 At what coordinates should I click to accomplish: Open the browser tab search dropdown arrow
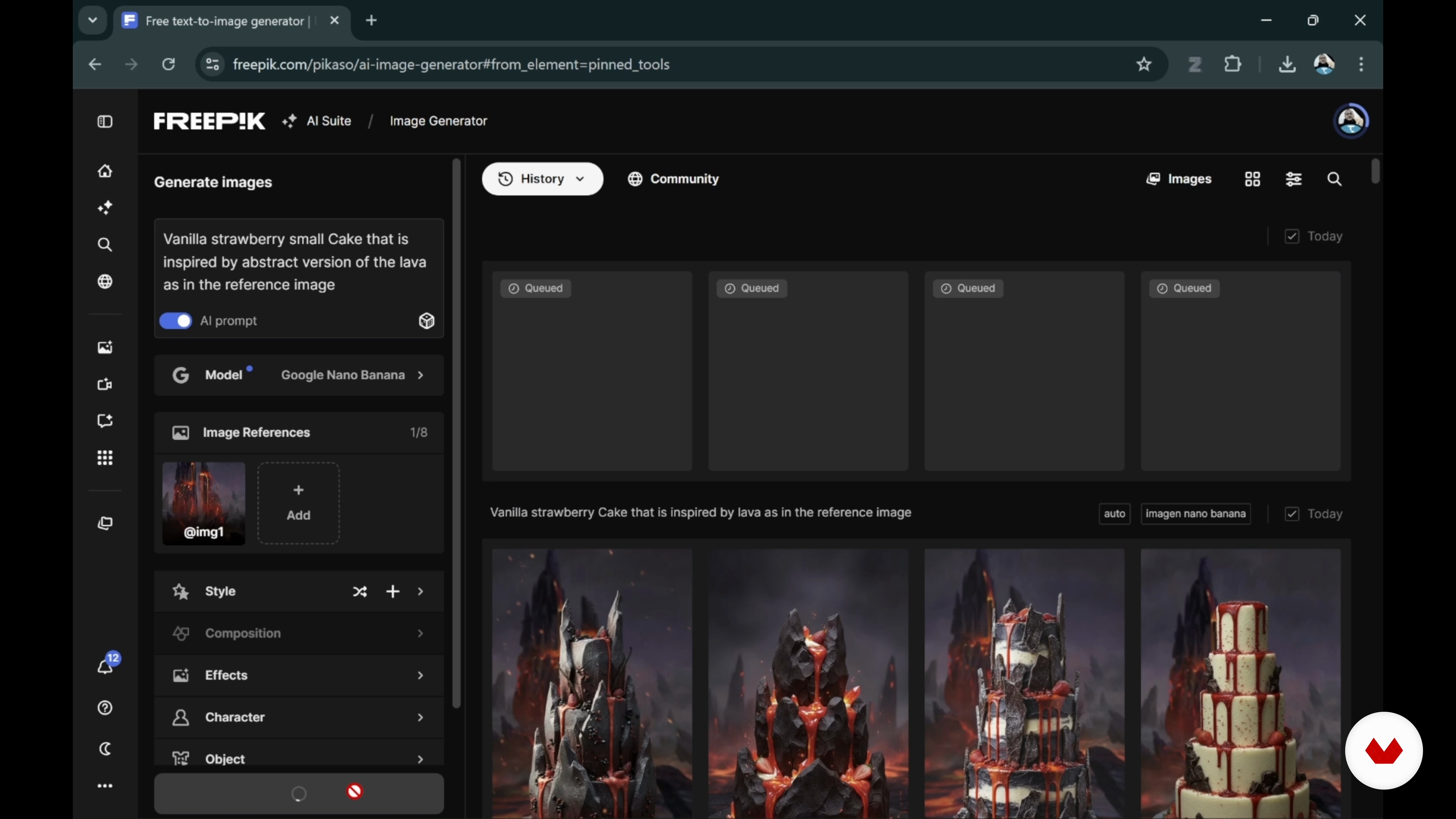click(93, 20)
